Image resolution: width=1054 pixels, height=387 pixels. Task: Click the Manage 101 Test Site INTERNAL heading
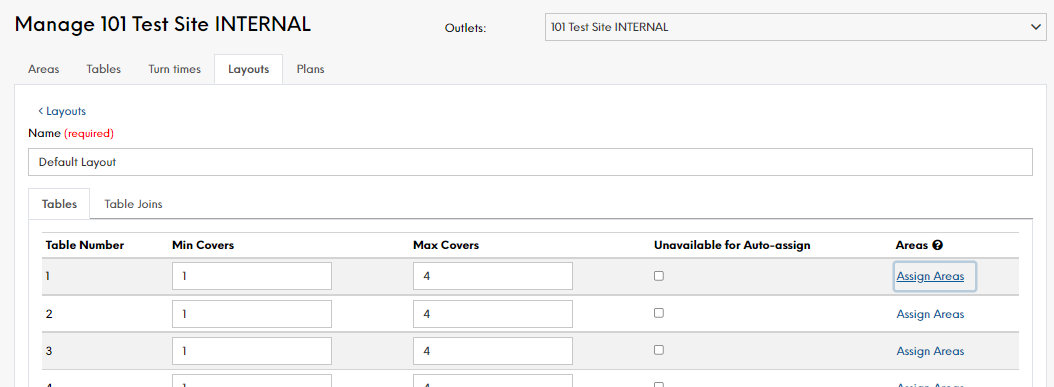click(163, 24)
